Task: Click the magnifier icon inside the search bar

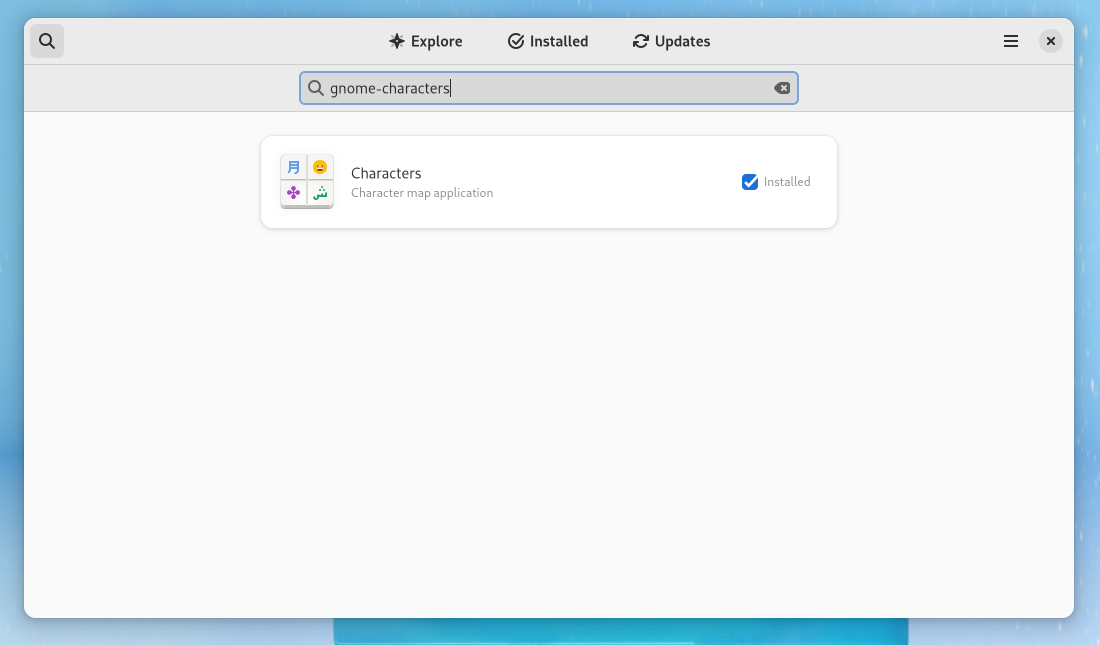Action: [x=316, y=88]
